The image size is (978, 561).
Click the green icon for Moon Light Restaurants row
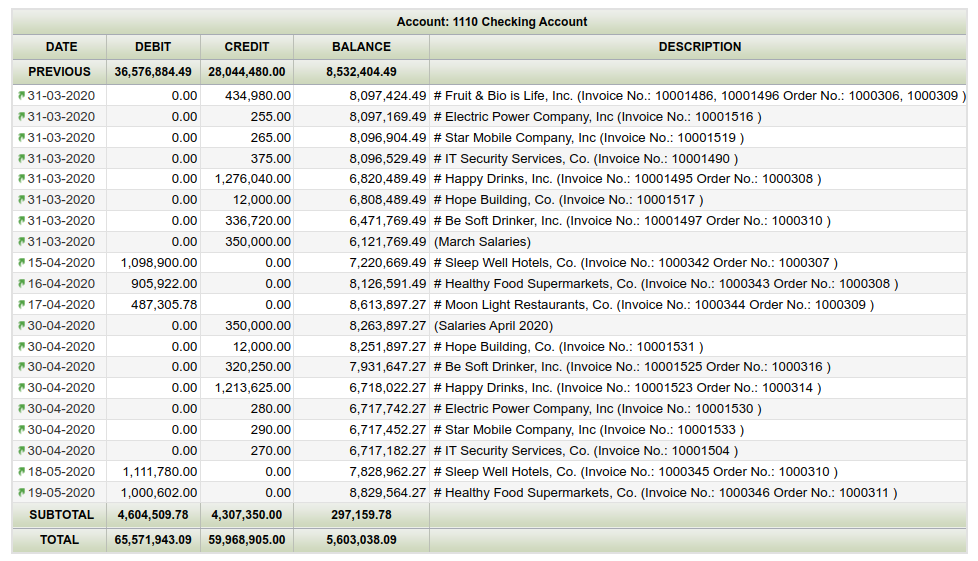tap(21, 305)
